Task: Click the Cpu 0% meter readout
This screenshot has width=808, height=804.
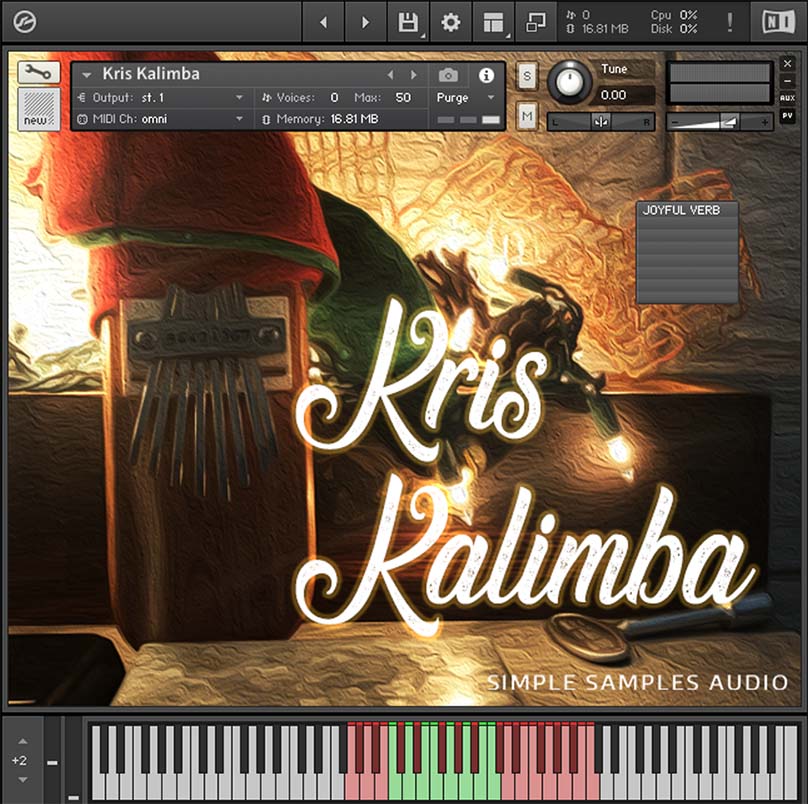Action: click(674, 15)
